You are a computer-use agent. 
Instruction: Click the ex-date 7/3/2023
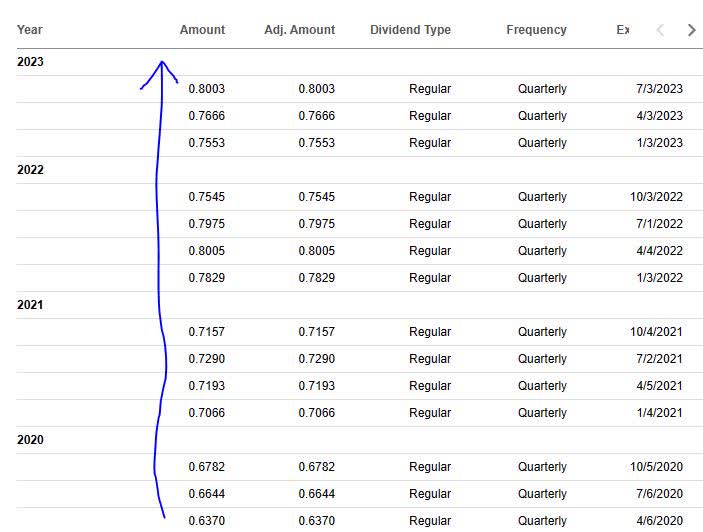point(660,89)
